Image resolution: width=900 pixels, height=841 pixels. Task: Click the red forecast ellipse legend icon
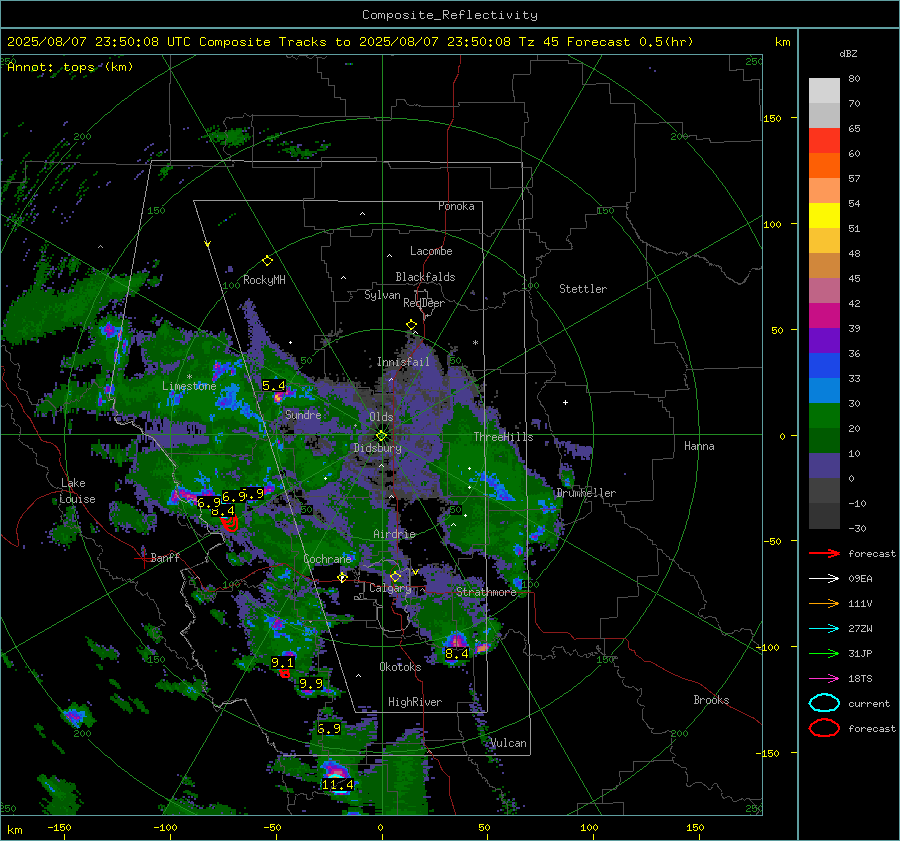[x=824, y=728]
